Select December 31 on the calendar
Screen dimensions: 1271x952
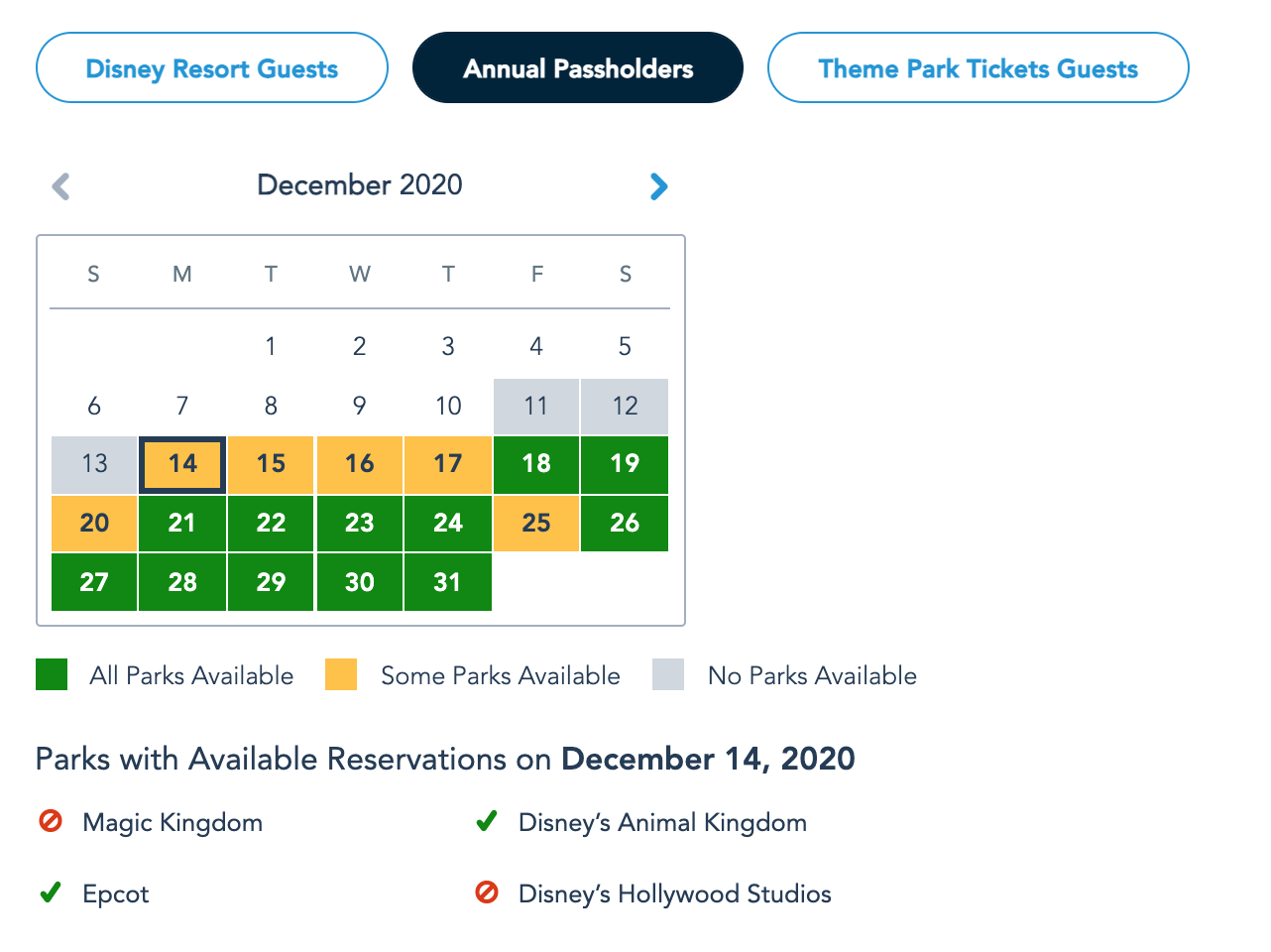448,582
